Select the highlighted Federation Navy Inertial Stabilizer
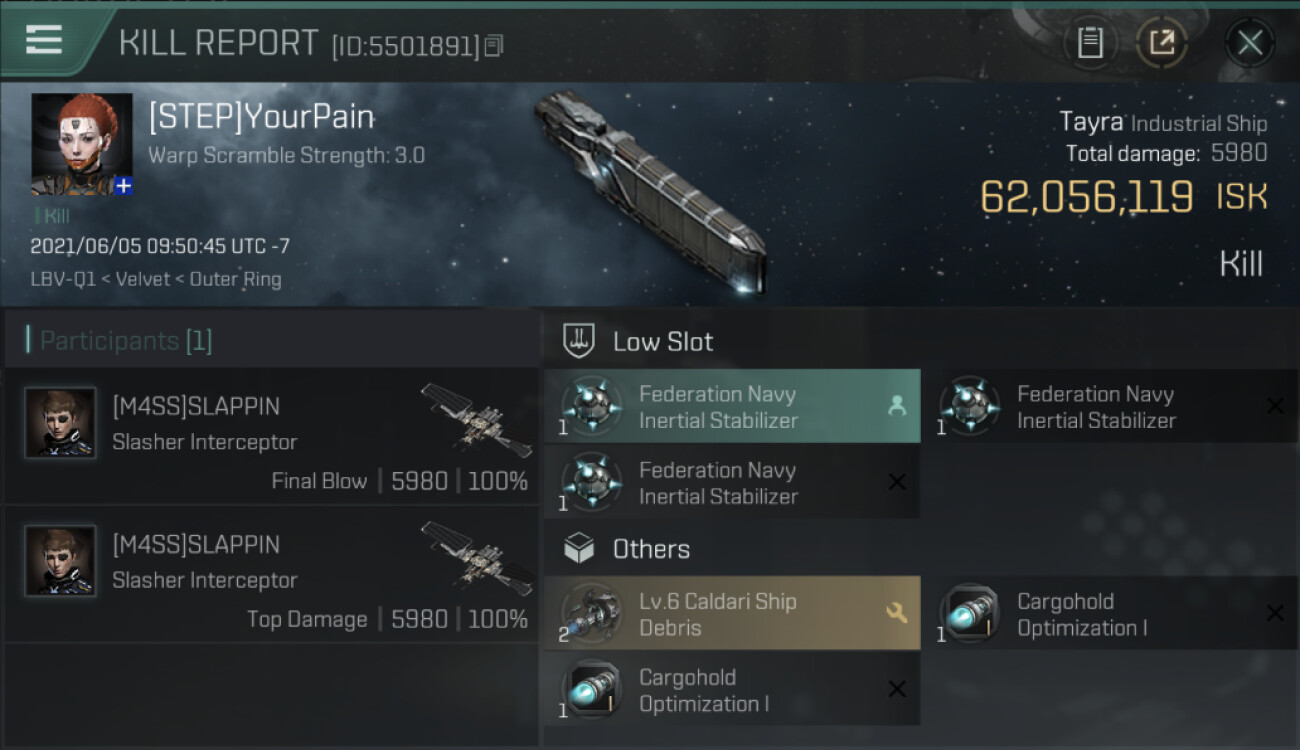Image resolution: width=1300 pixels, height=750 pixels. click(x=732, y=406)
